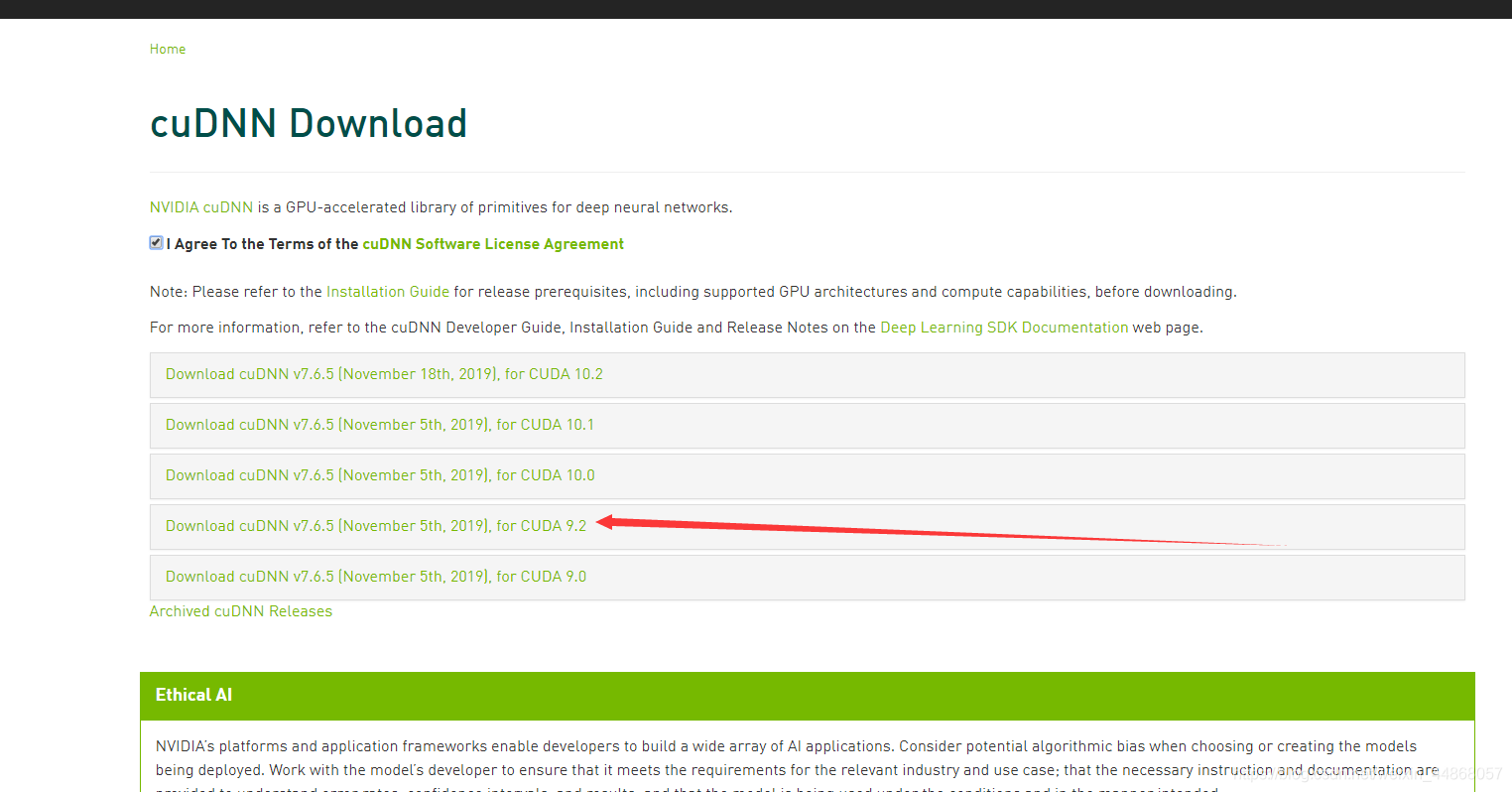The width and height of the screenshot is (1512, 792).
Task: Open the Home breadcrumb link
Action: 168,49
